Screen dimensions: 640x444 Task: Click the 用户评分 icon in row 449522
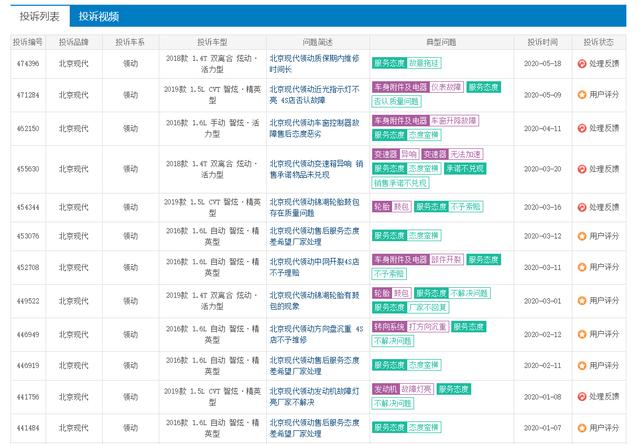pos(582,301)
